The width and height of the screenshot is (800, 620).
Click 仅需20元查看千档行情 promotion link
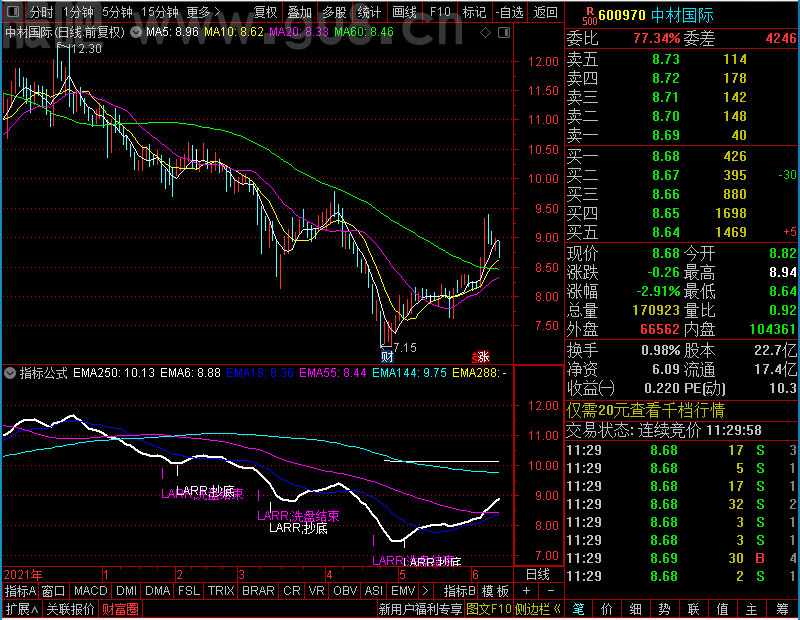click(645, 410)
